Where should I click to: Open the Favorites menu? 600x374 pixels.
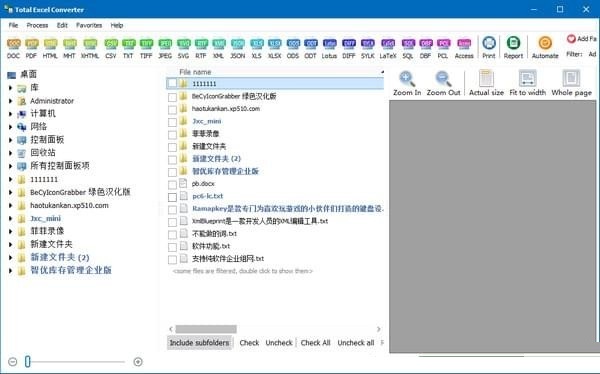89,25
